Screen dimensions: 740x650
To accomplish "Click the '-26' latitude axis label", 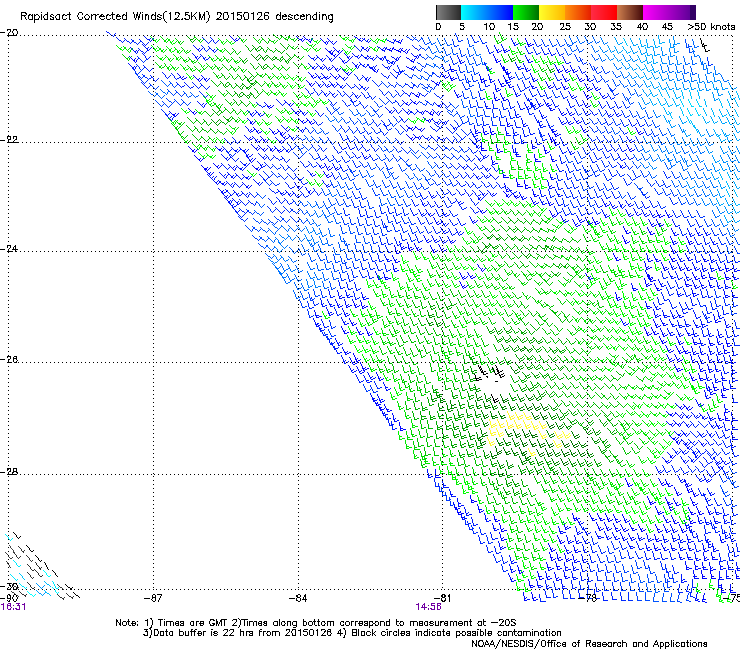I will (9, 360).
